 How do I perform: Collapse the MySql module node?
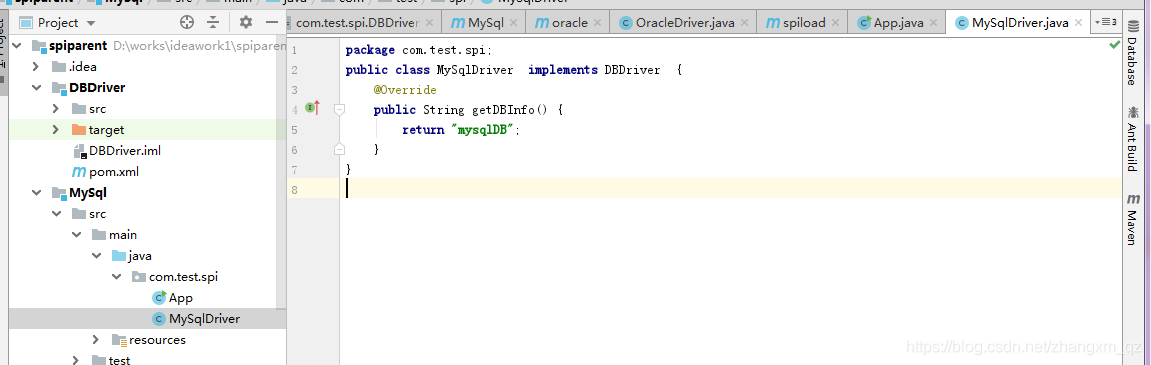coord(36,193)
